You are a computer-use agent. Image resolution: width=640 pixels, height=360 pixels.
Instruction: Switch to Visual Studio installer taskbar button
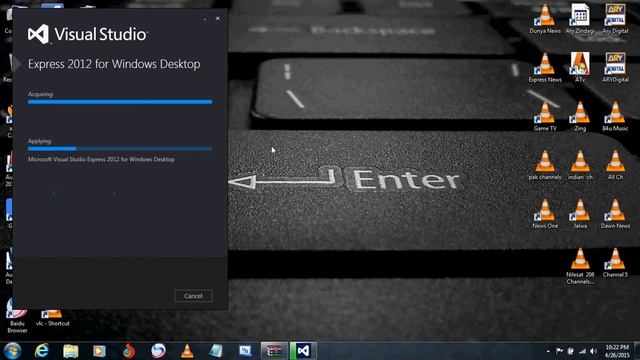coord(303,351)
